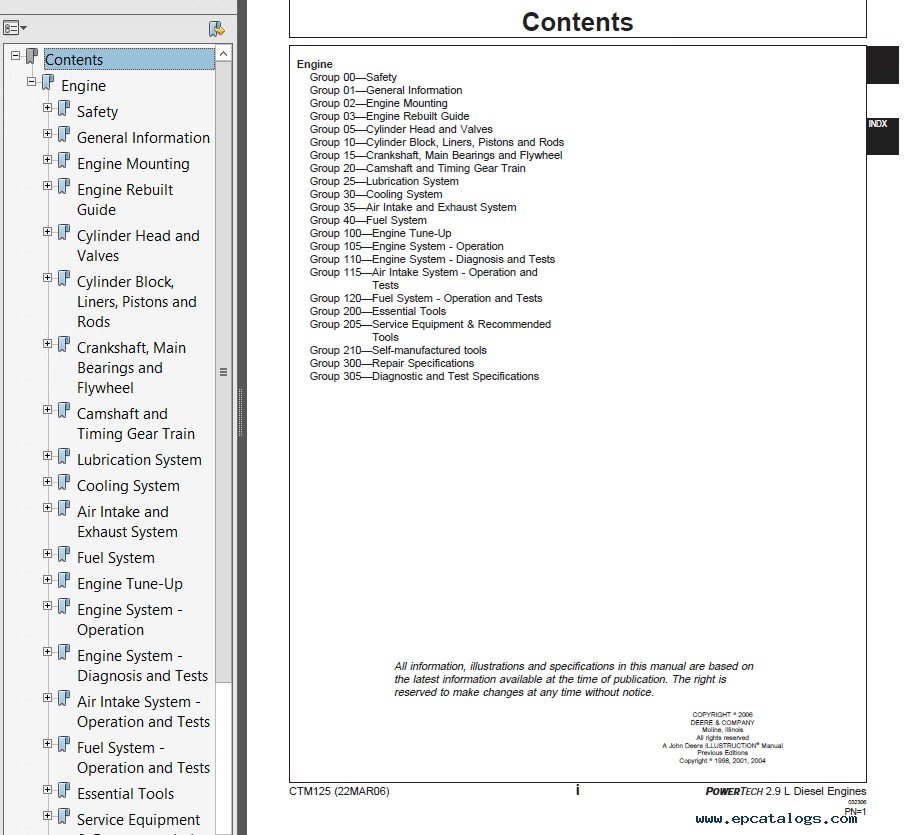Click the bookmarks panel scrollbar thumb
The image size is (908, 835).
coord(224,372)
